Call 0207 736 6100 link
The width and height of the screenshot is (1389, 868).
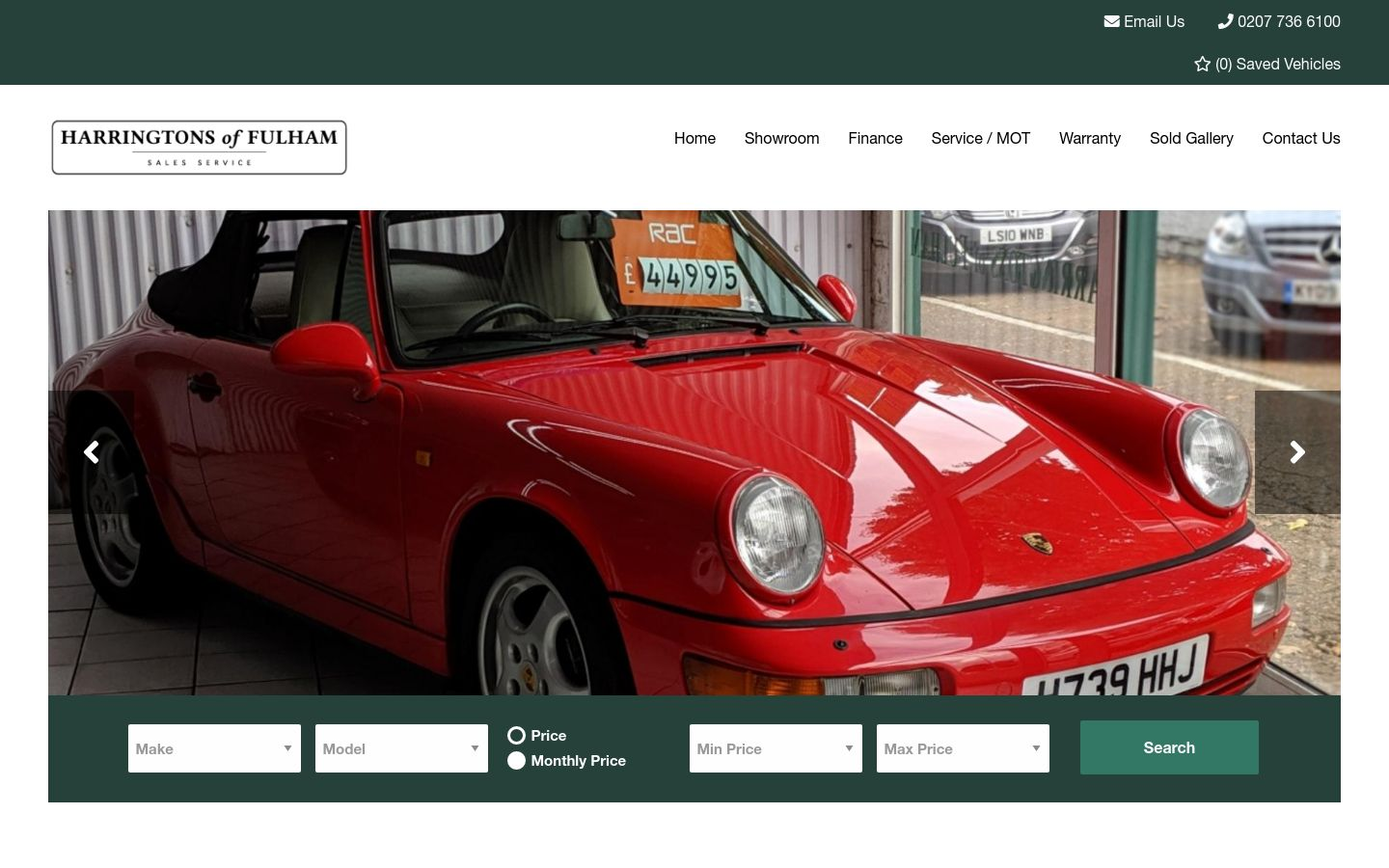click(1279, 21)
